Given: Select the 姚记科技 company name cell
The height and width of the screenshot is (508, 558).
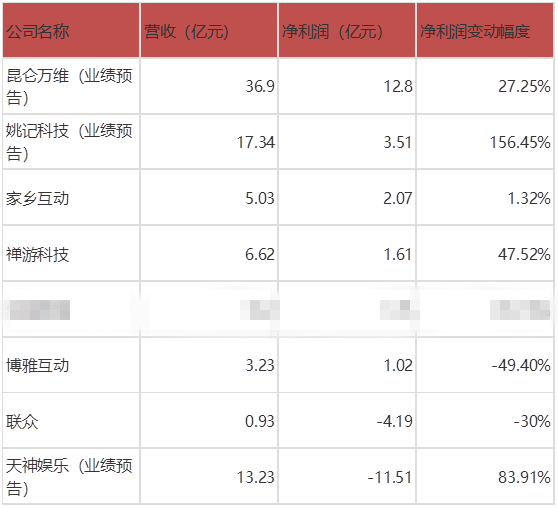Looking at the screenshot, I should pyautogui.click(x=71, y=142).
